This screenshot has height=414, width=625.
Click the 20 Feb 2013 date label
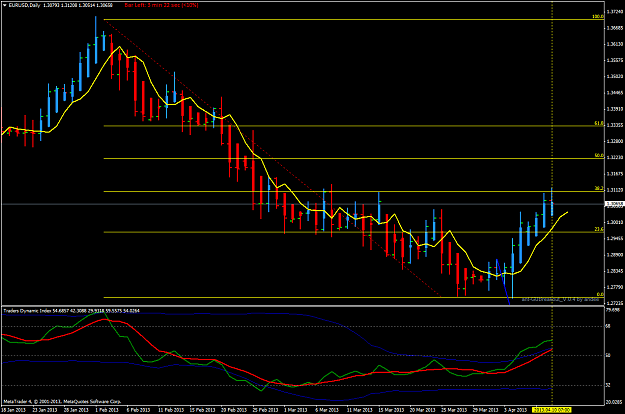(234, 410)
